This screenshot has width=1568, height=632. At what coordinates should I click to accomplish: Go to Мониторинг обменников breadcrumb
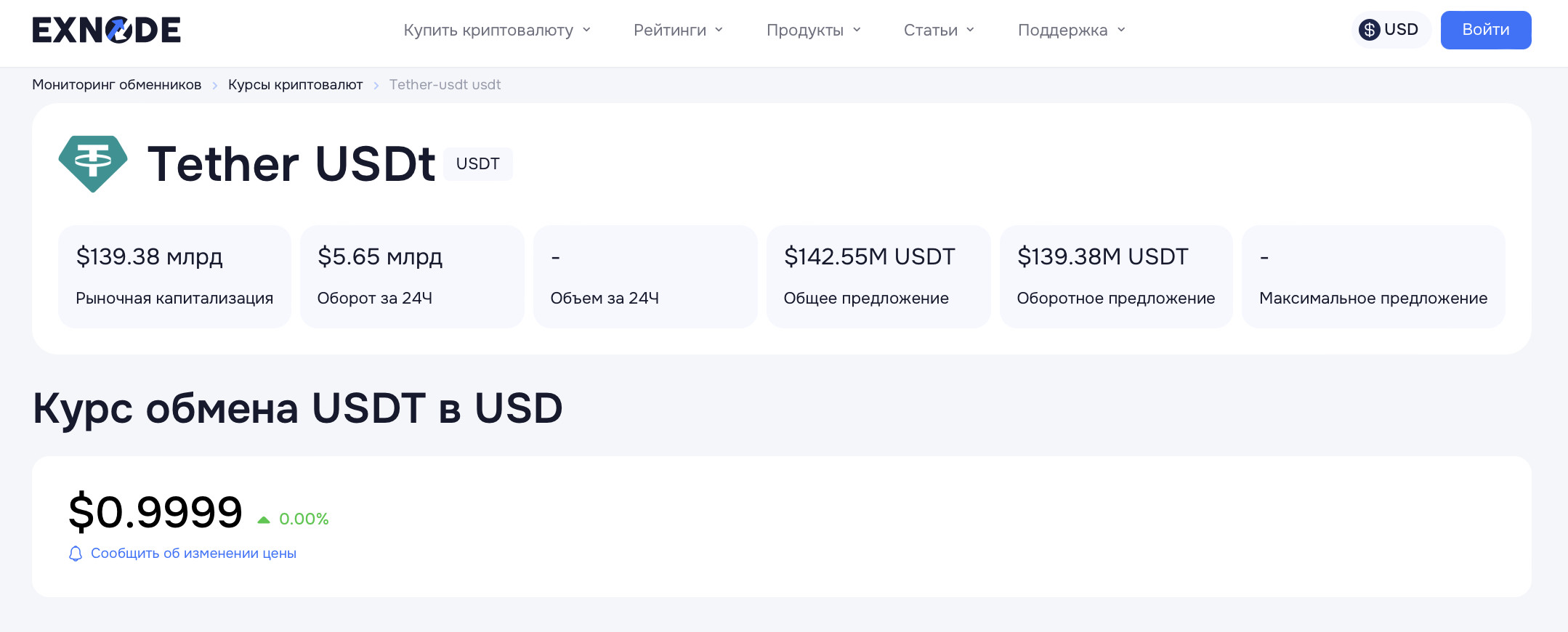tap(116, 85)
